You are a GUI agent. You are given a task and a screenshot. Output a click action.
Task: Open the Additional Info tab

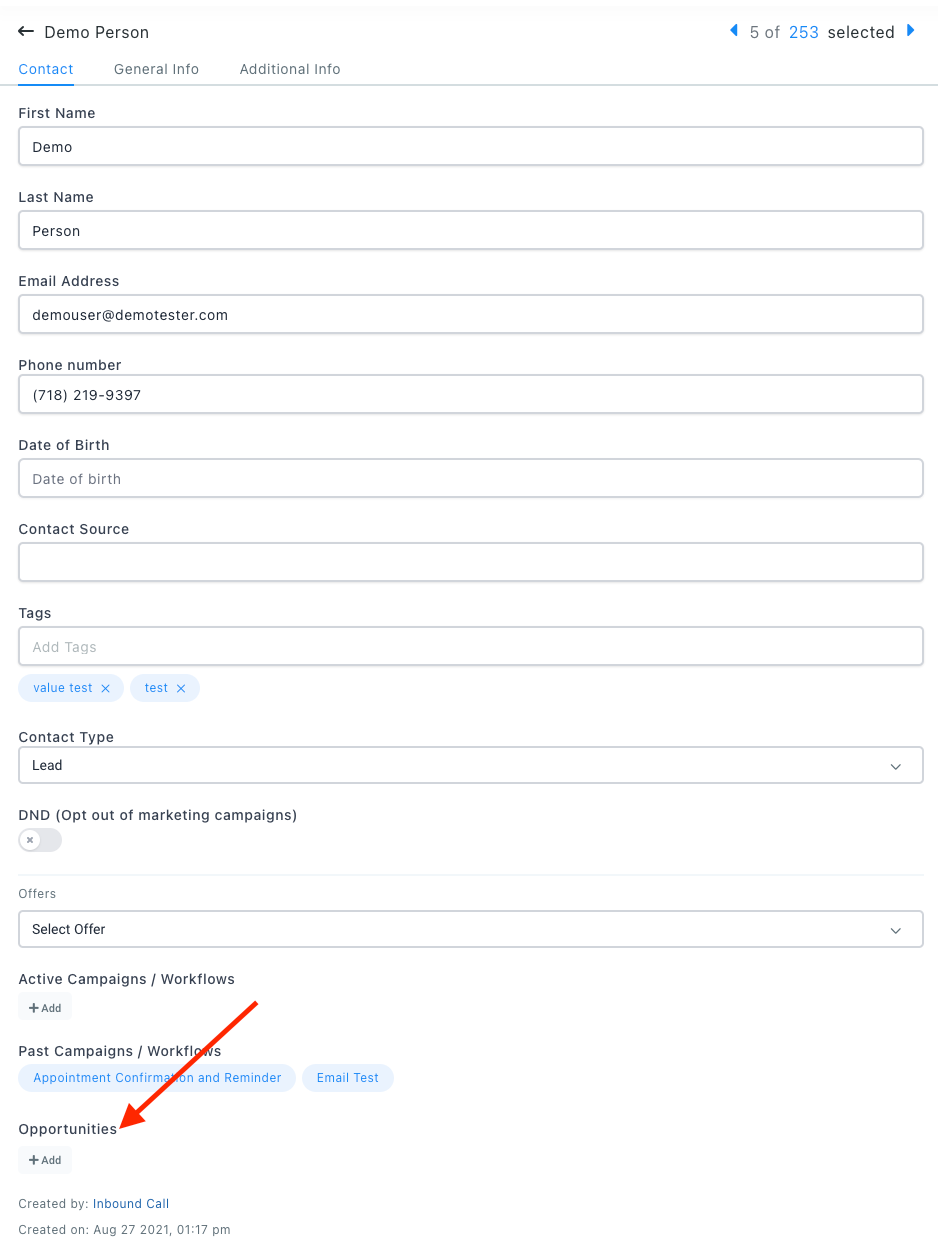290,69
